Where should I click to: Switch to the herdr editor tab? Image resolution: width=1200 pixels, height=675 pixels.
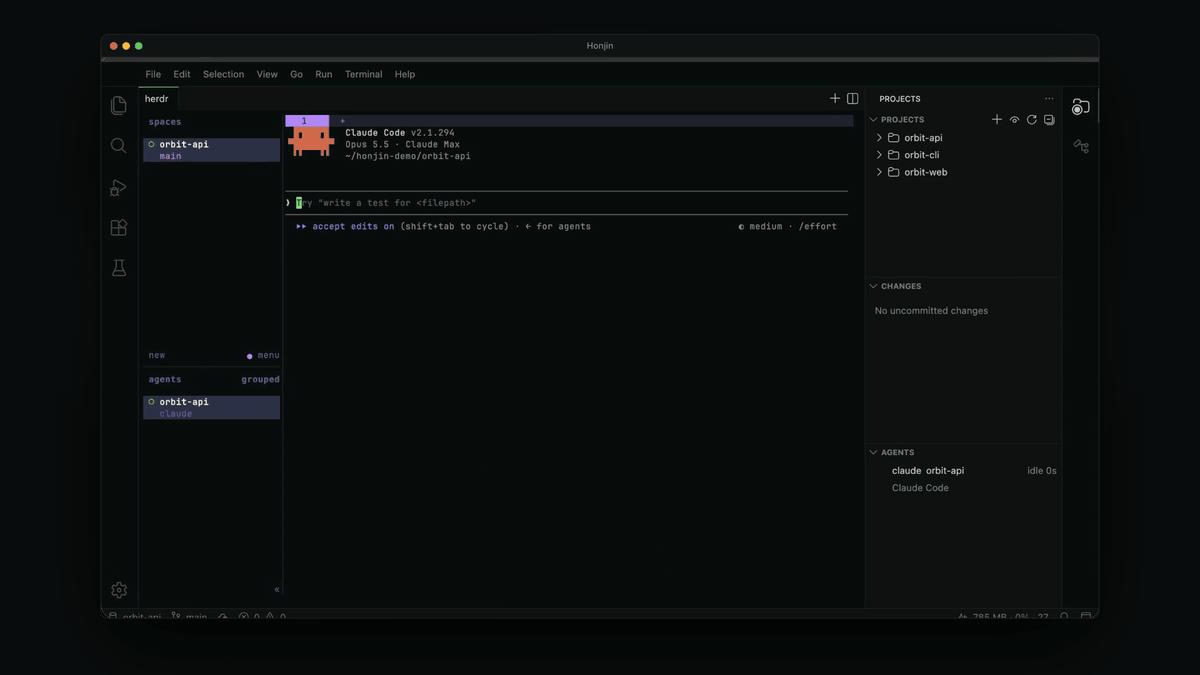pyautogui.click(x=157, y=99)
